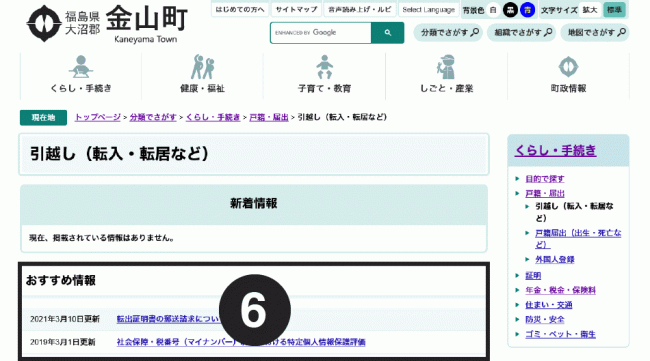Open 転出証明書の郵送請求 article link
This screenshot has width=650, height=361.
(x=168, y=319)
